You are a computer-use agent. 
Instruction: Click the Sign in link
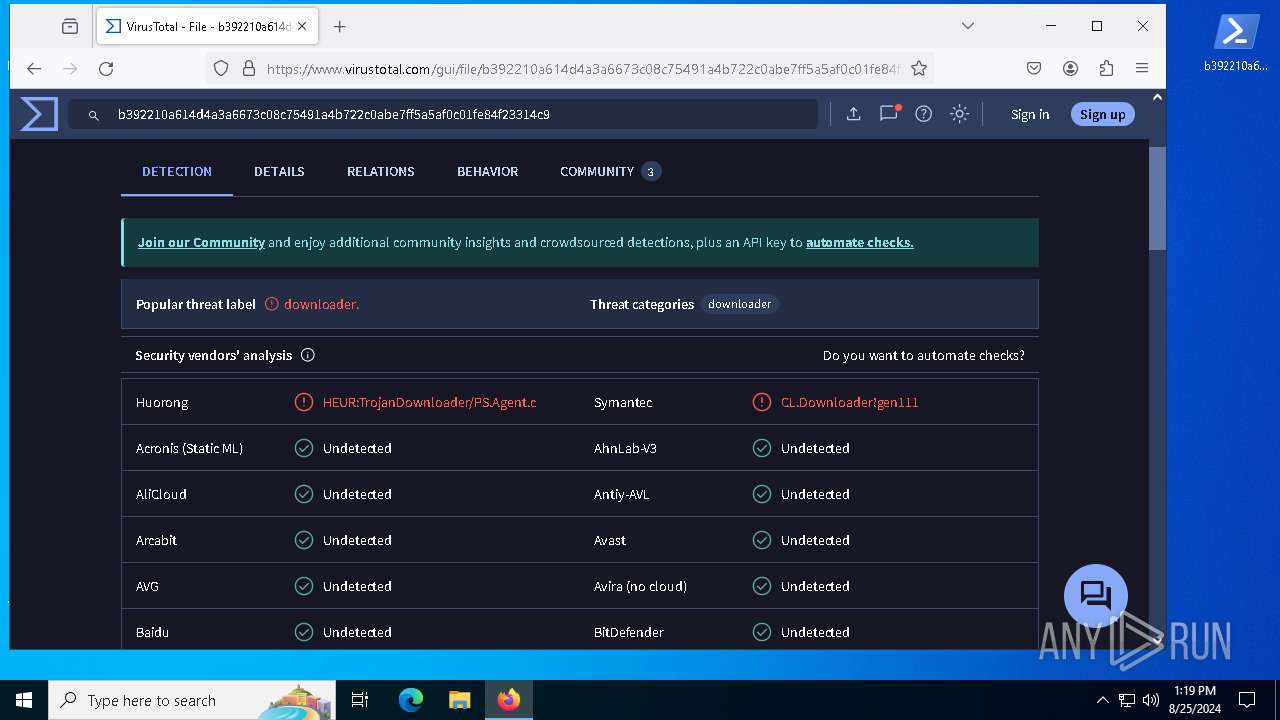point(1030,114)
